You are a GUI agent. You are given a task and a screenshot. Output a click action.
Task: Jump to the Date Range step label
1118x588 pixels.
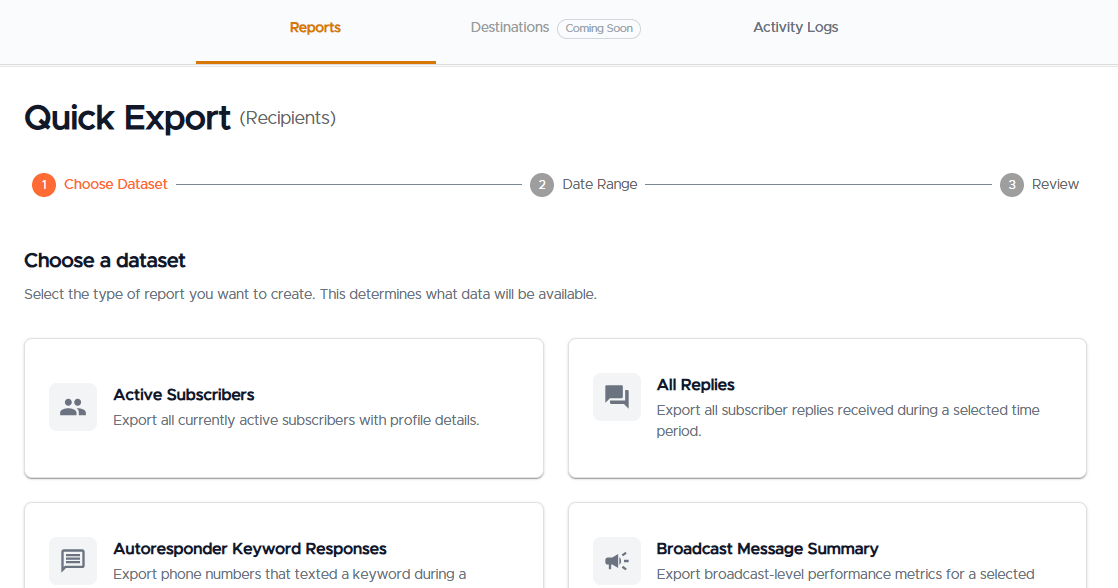600,185
